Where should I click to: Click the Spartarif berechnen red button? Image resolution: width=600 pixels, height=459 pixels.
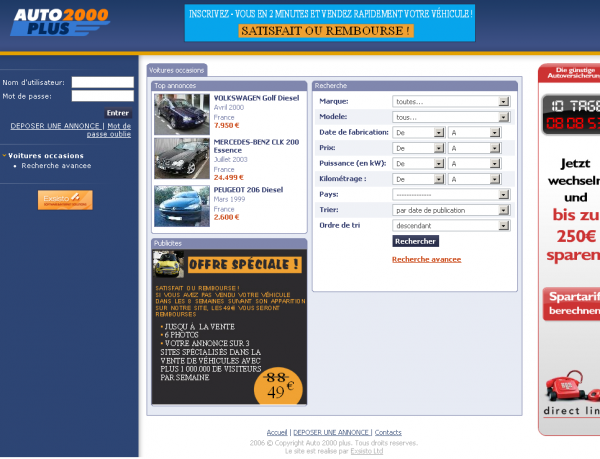click(572, 304)
